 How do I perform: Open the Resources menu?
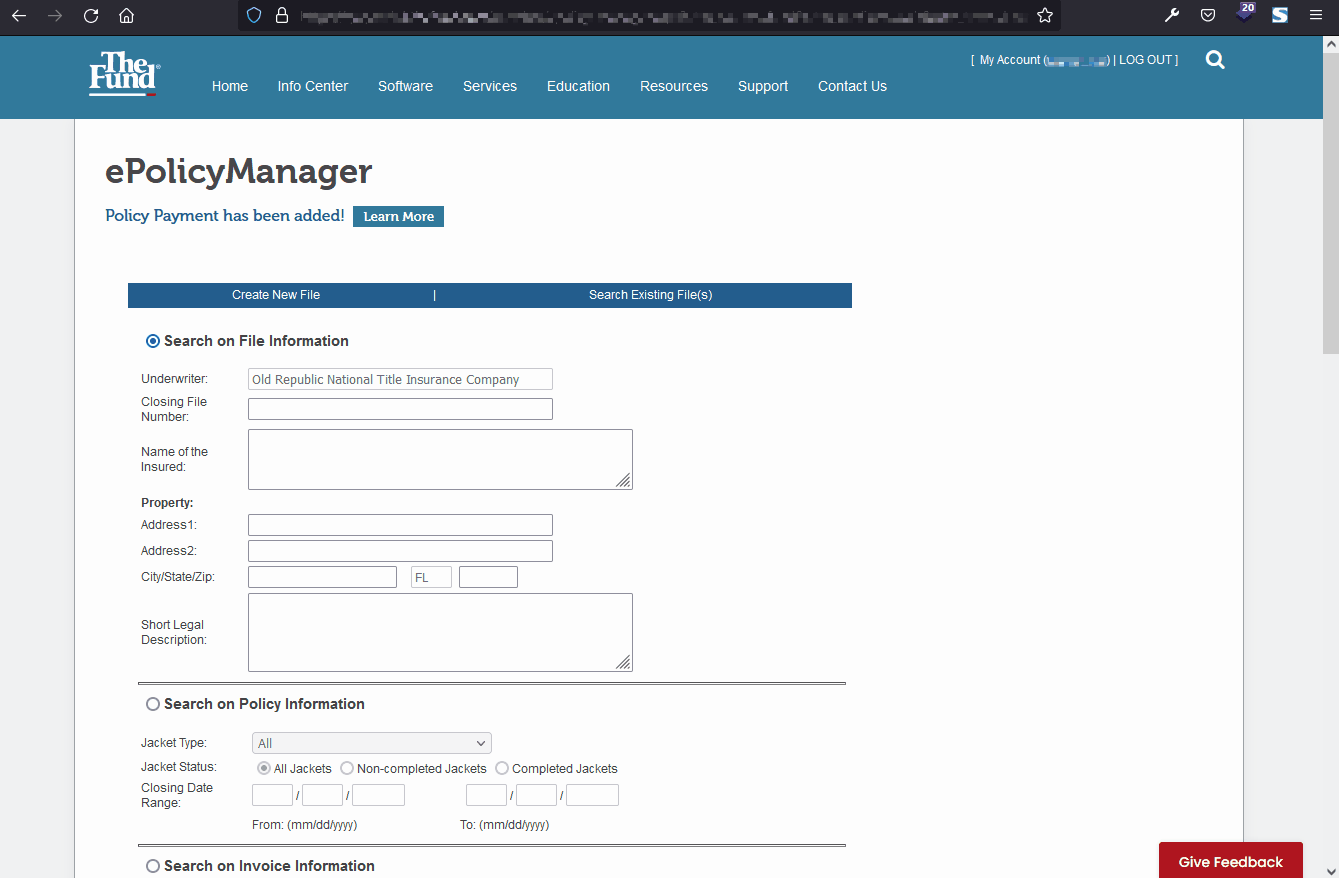(x=674, y=86)
